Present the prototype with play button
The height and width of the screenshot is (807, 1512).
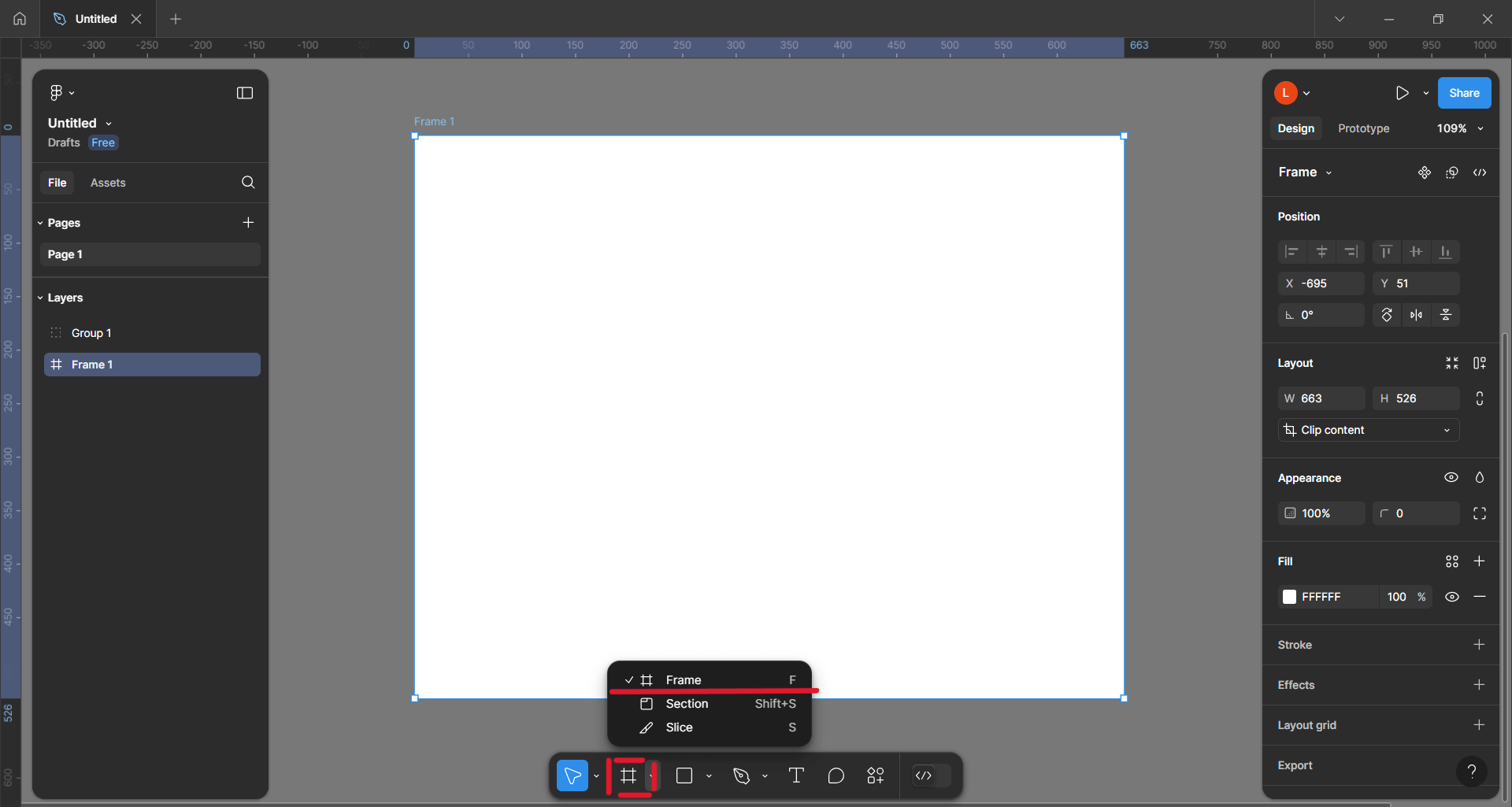point(1402,93)
